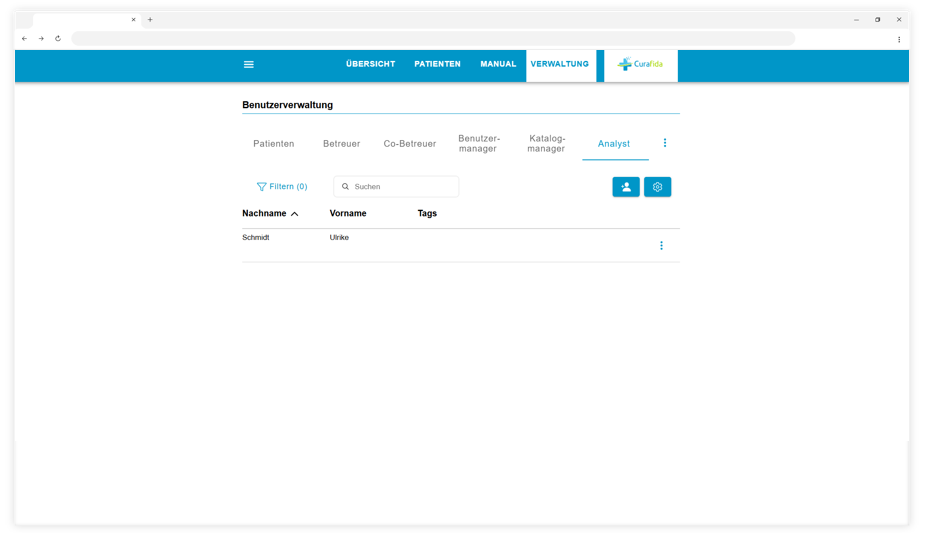Click the Schmidt last name cell
The image size is (942, 533).
pos(256,237)
